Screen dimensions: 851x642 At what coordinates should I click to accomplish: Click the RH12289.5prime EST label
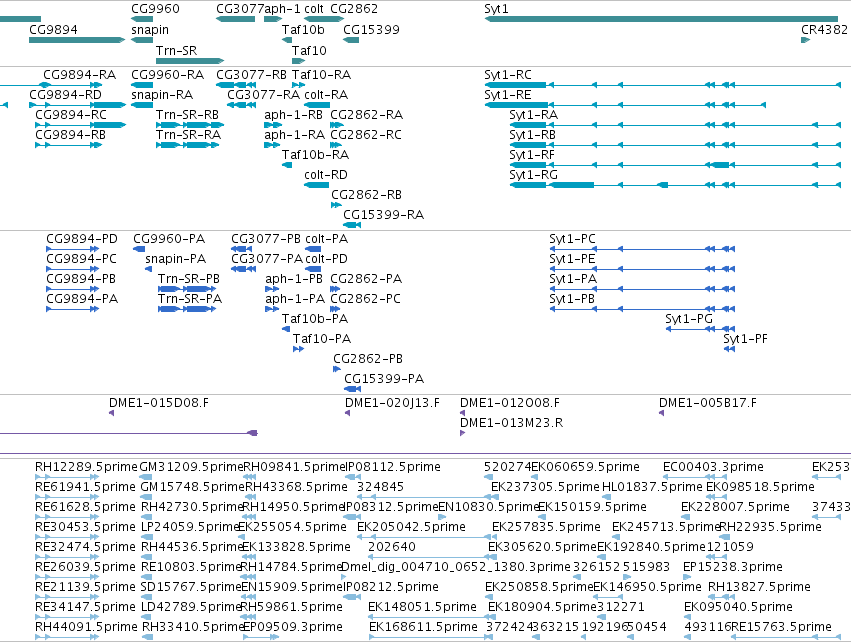86,467
